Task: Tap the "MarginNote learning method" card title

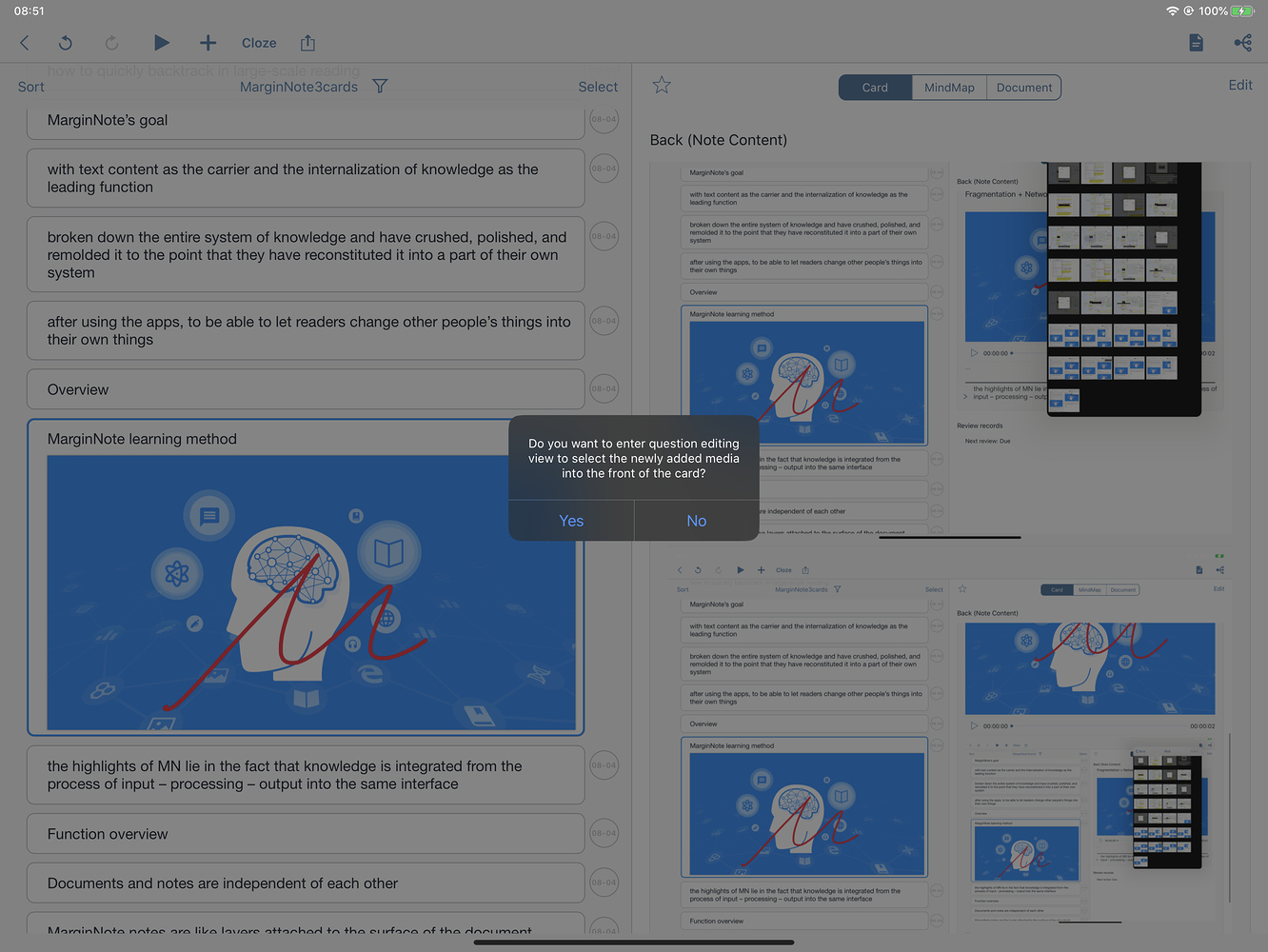Action: (142, 439)
